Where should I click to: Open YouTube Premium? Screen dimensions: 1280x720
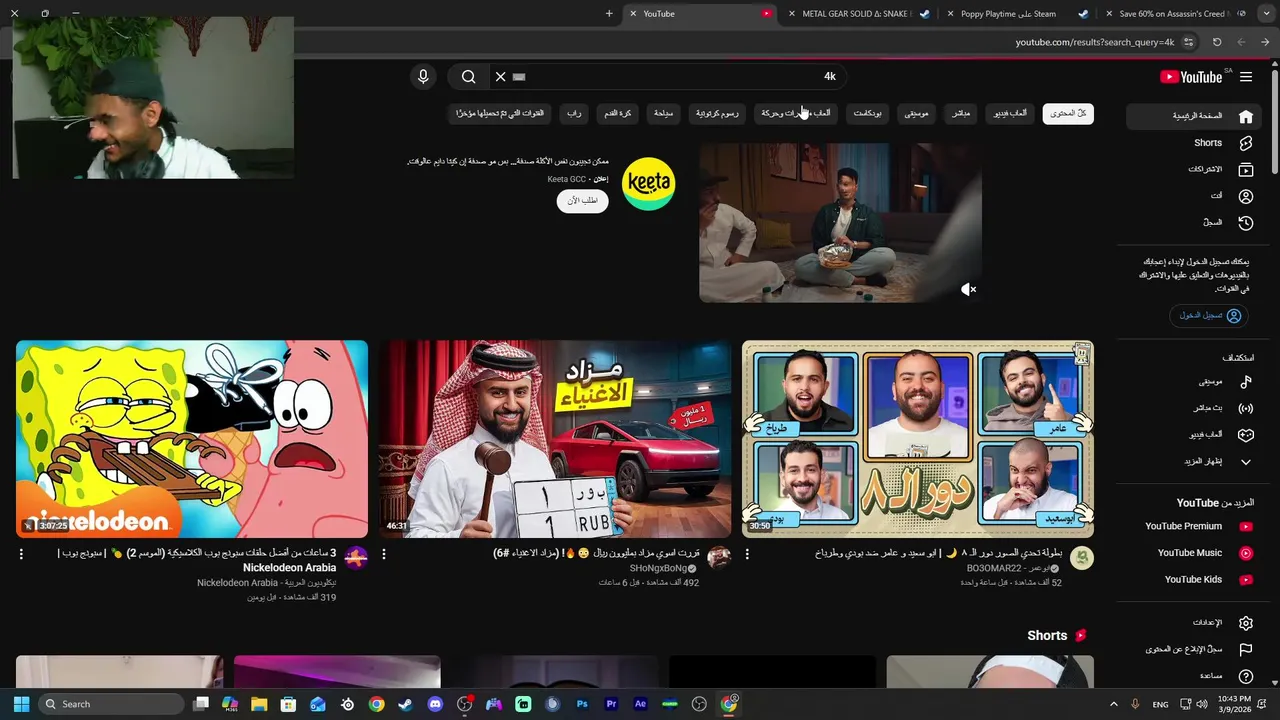coord(1192,526)
